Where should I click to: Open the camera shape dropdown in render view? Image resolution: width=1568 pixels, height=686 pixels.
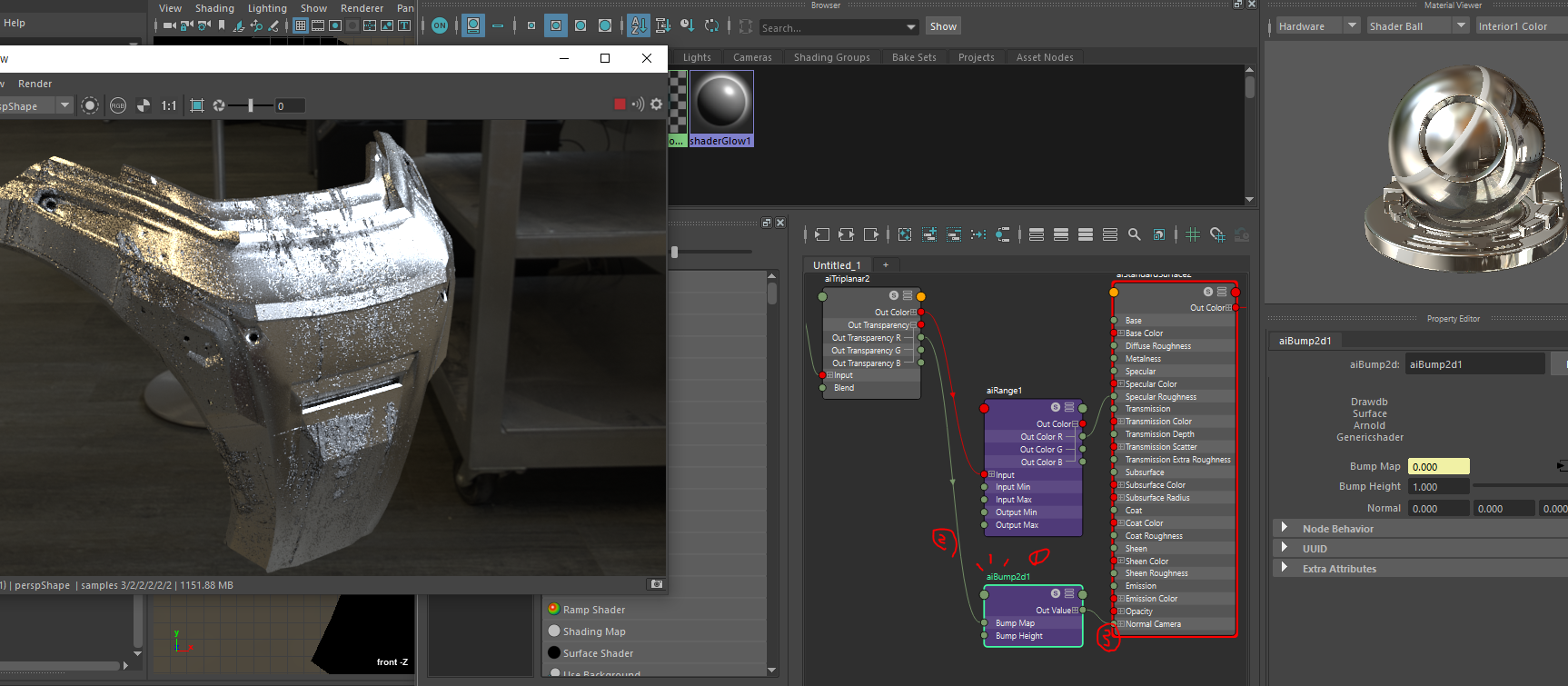tap(65, 105)
